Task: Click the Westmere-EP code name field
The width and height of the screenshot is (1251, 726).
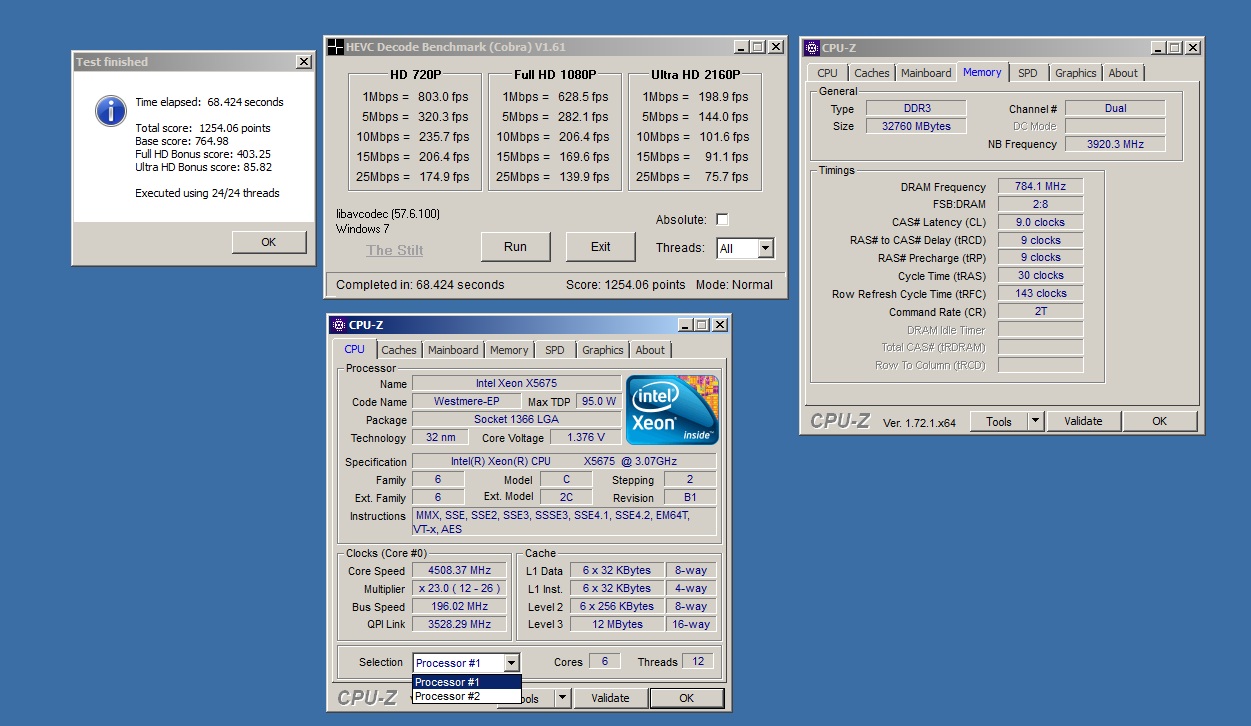Action: click(468, 402)
